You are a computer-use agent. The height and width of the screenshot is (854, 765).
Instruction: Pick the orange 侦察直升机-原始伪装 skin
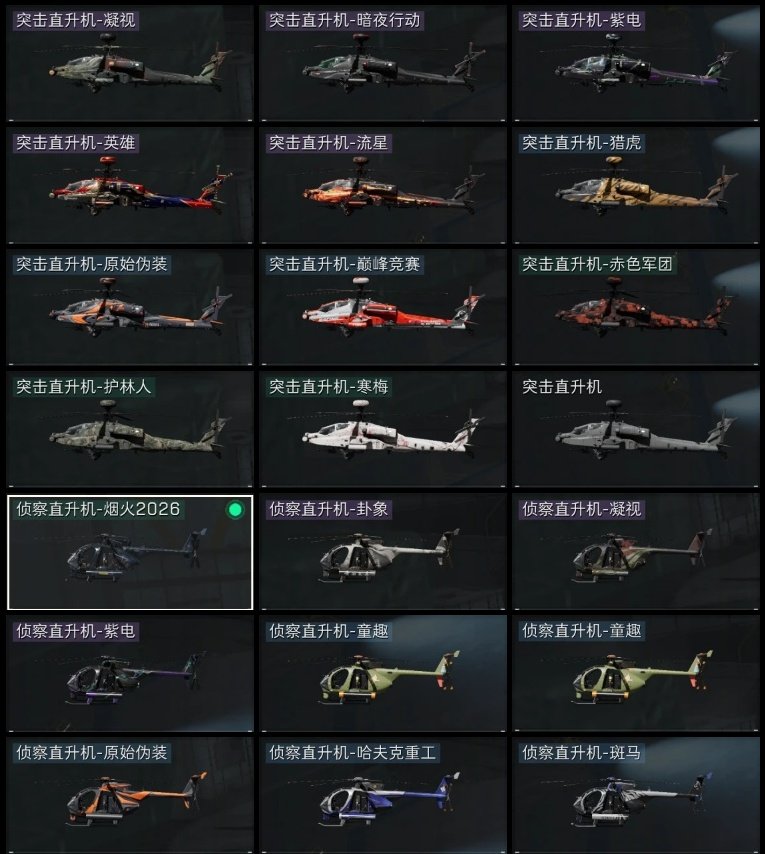[130, 796]
